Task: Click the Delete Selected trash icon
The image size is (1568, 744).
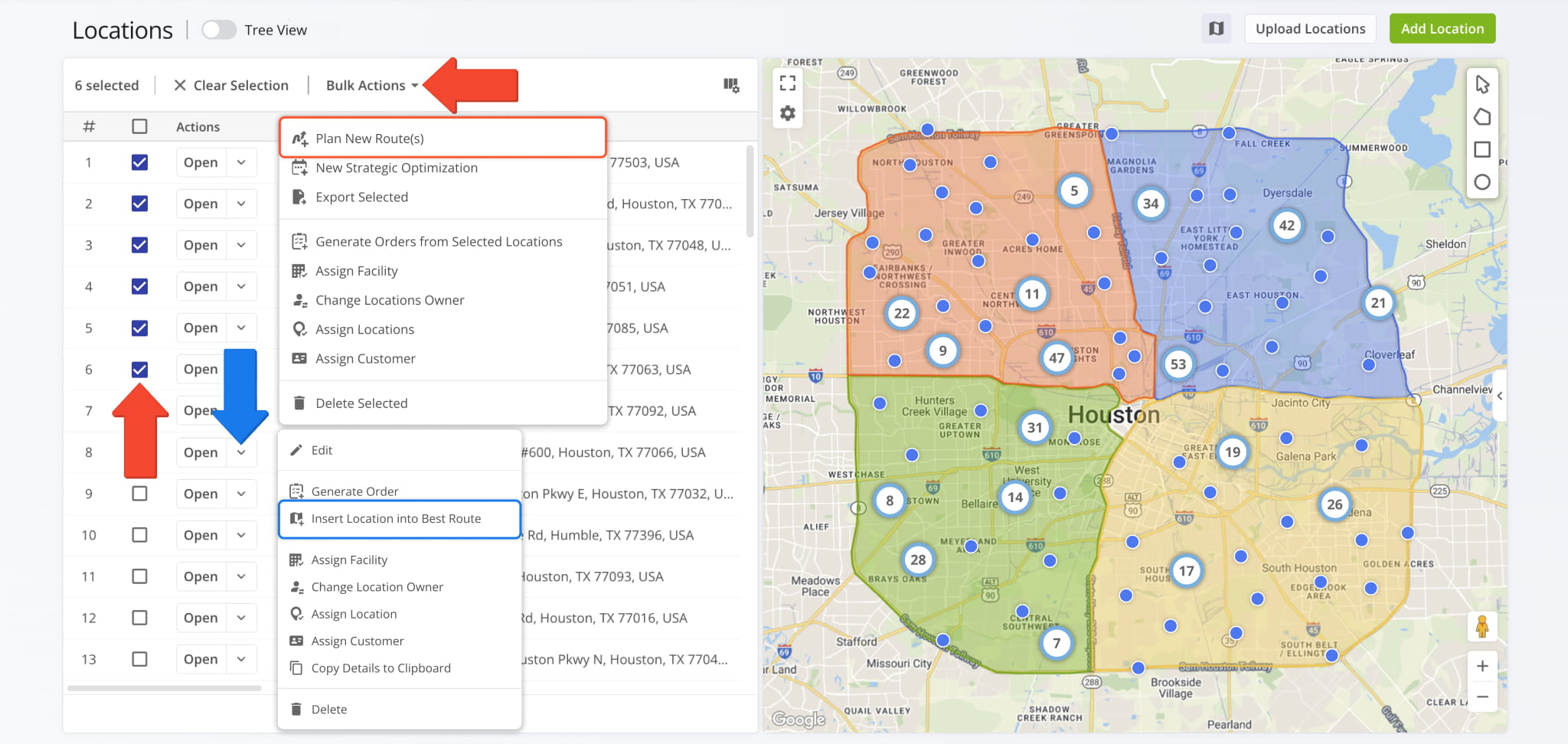Action: click(299, 403)
